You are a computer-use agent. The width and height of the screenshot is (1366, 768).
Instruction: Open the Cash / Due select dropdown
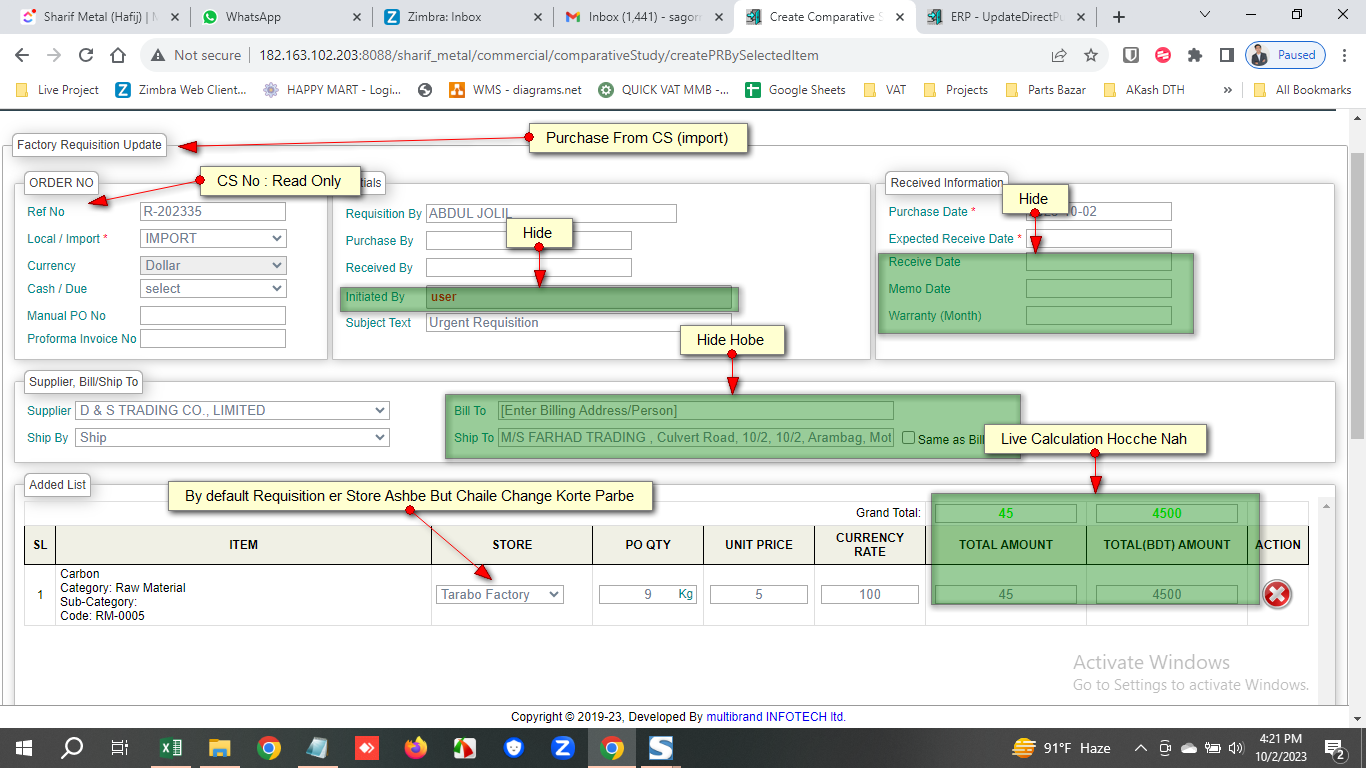click(213, 288)
